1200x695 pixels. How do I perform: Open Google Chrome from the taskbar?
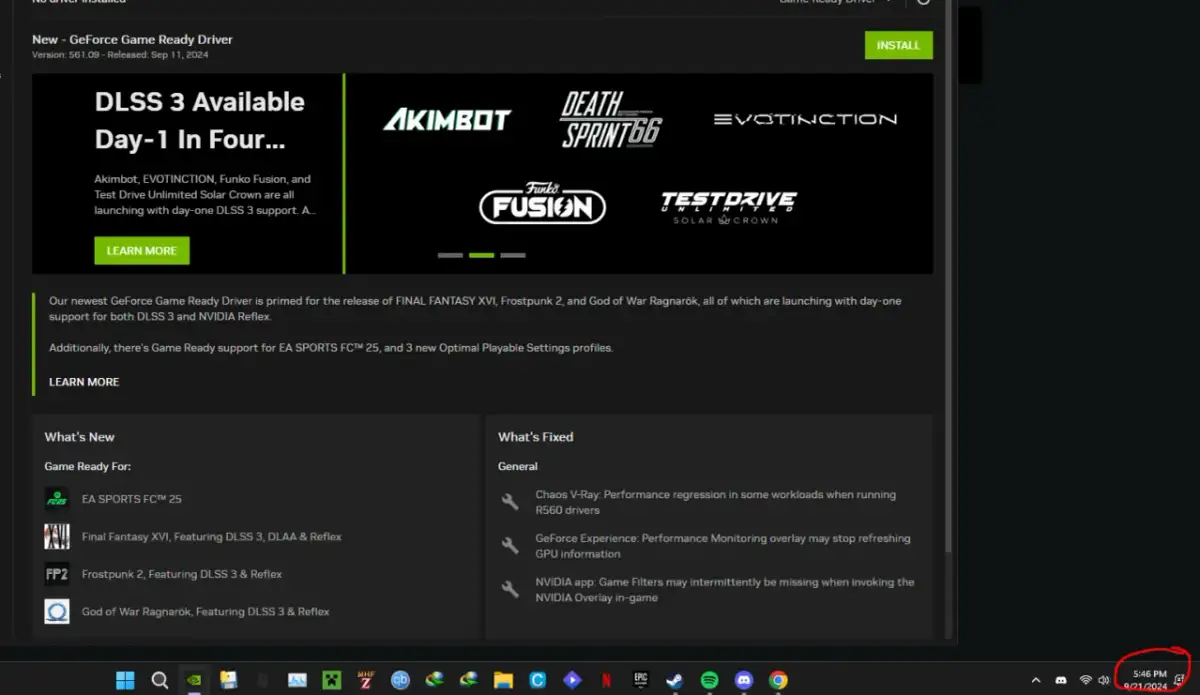777,679
